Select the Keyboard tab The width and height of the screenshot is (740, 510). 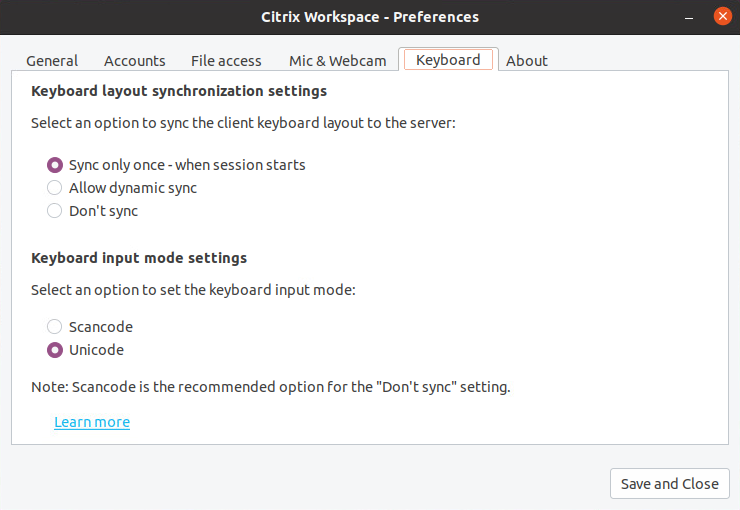[x=448, y=60]
